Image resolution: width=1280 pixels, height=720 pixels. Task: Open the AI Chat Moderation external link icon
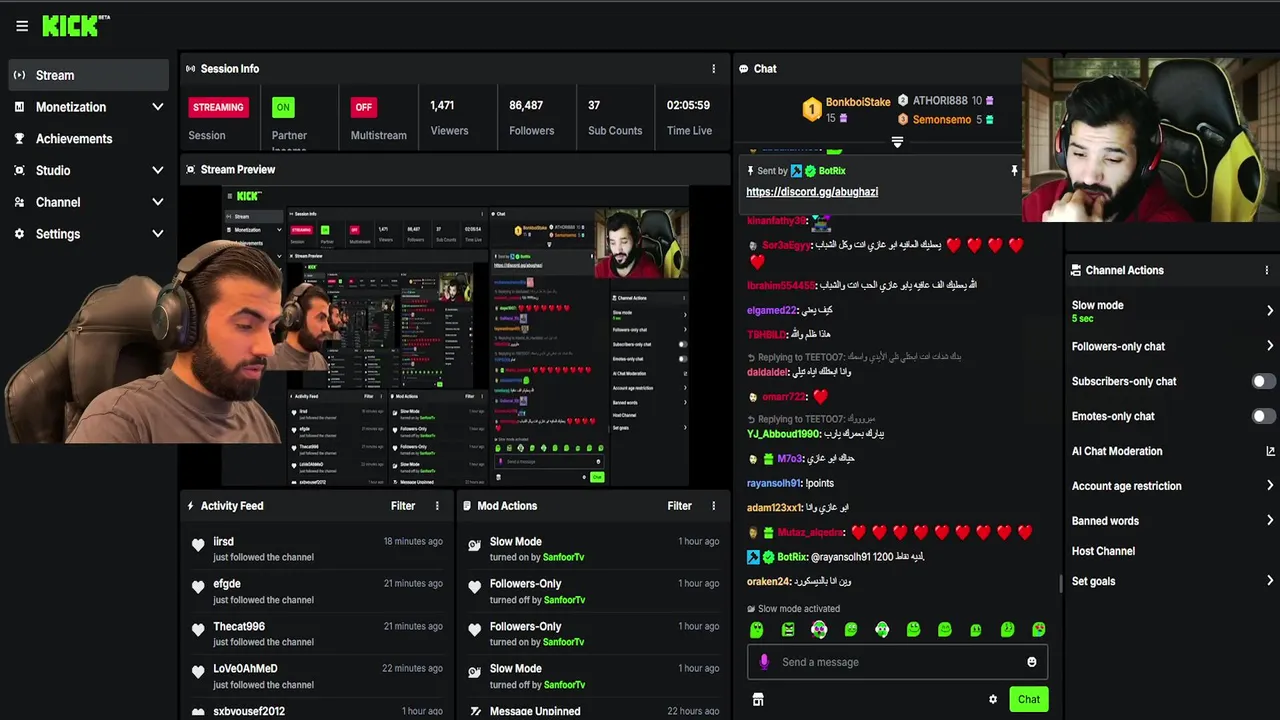(x=1270, y=451)
